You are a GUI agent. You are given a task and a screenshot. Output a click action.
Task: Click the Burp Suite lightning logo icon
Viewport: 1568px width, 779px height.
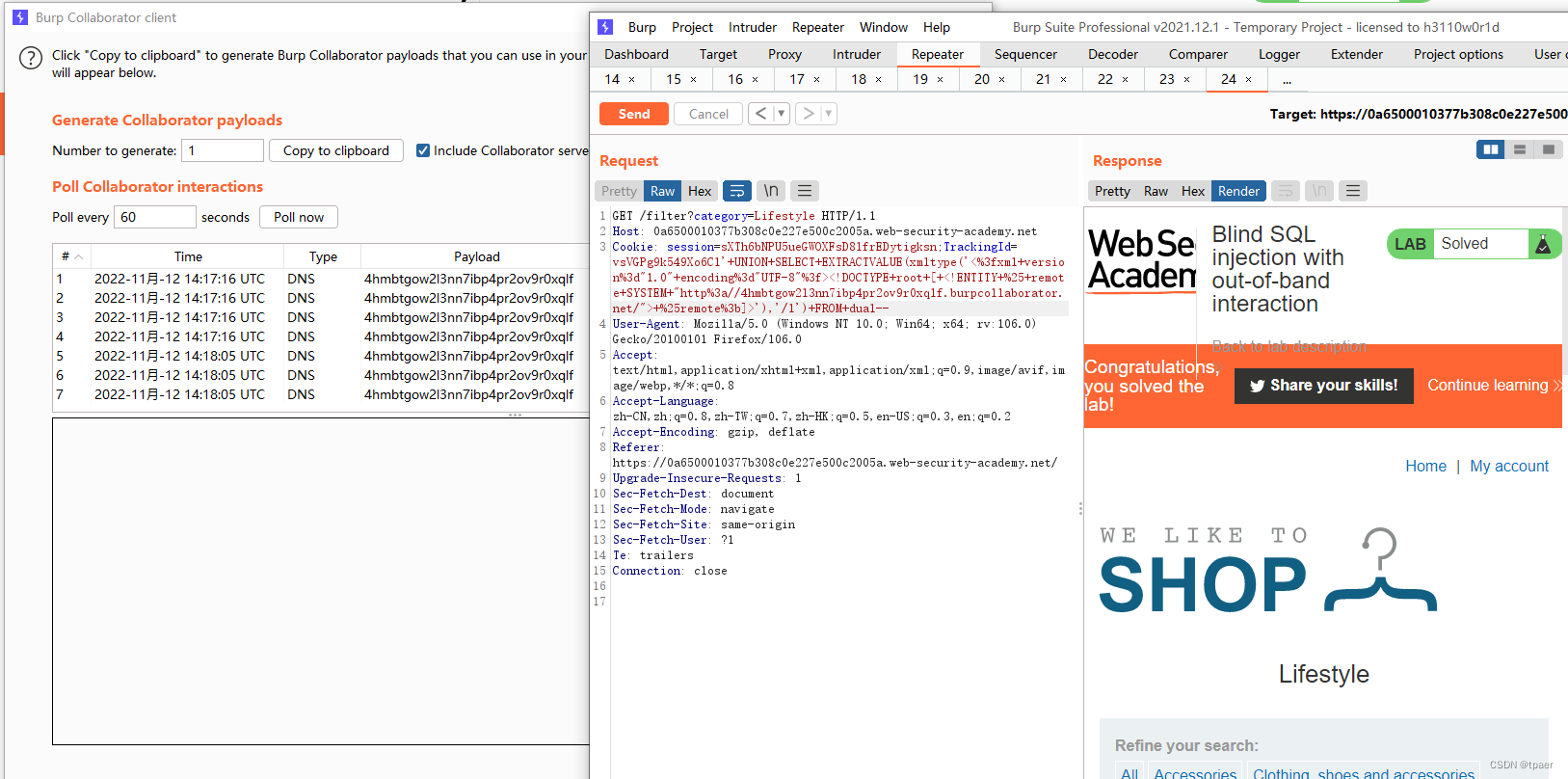605,27
